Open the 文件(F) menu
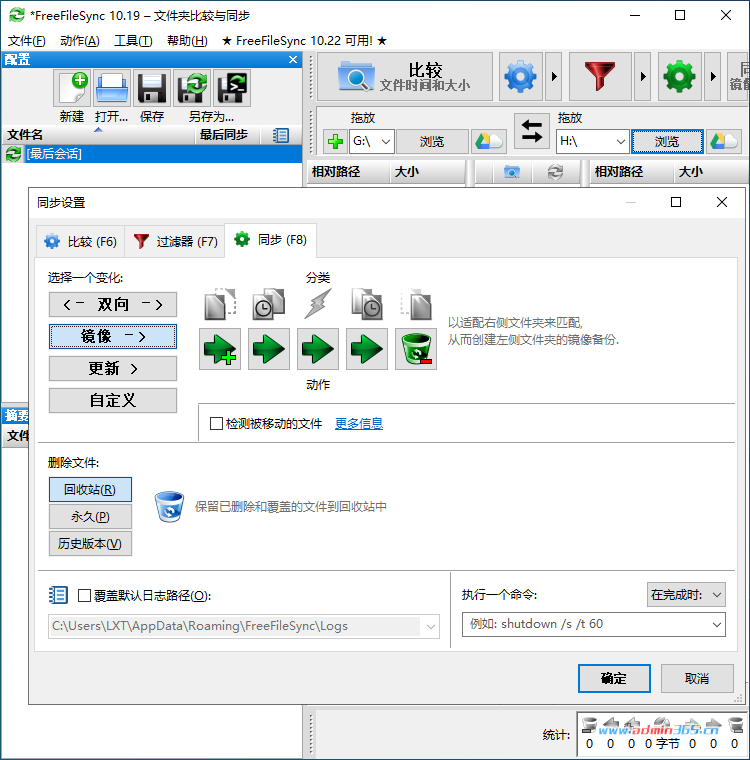The width and height of the screenshot is (750, 760). (27, 41)
